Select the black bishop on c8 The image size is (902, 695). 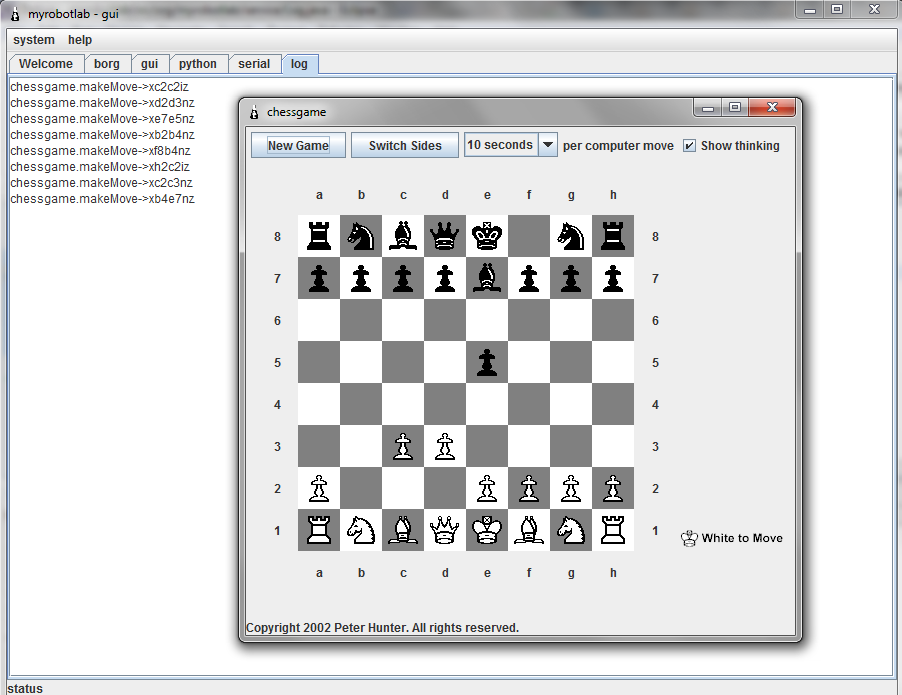click(x=403, y=236)
